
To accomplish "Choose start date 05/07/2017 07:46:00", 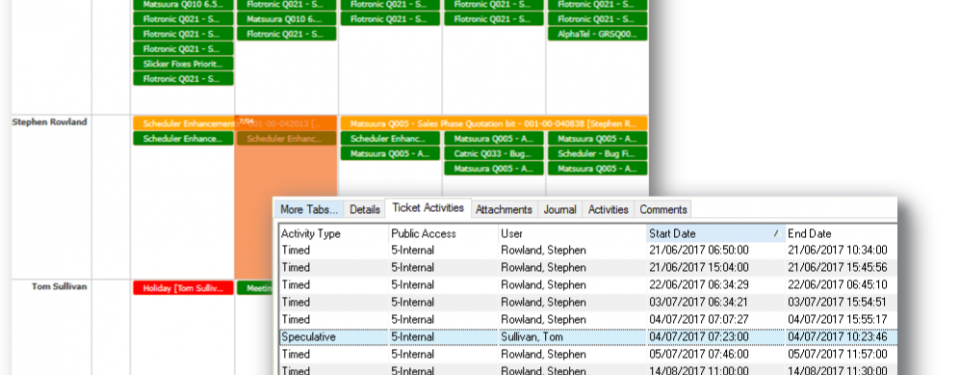I will (x=698, y=354).
